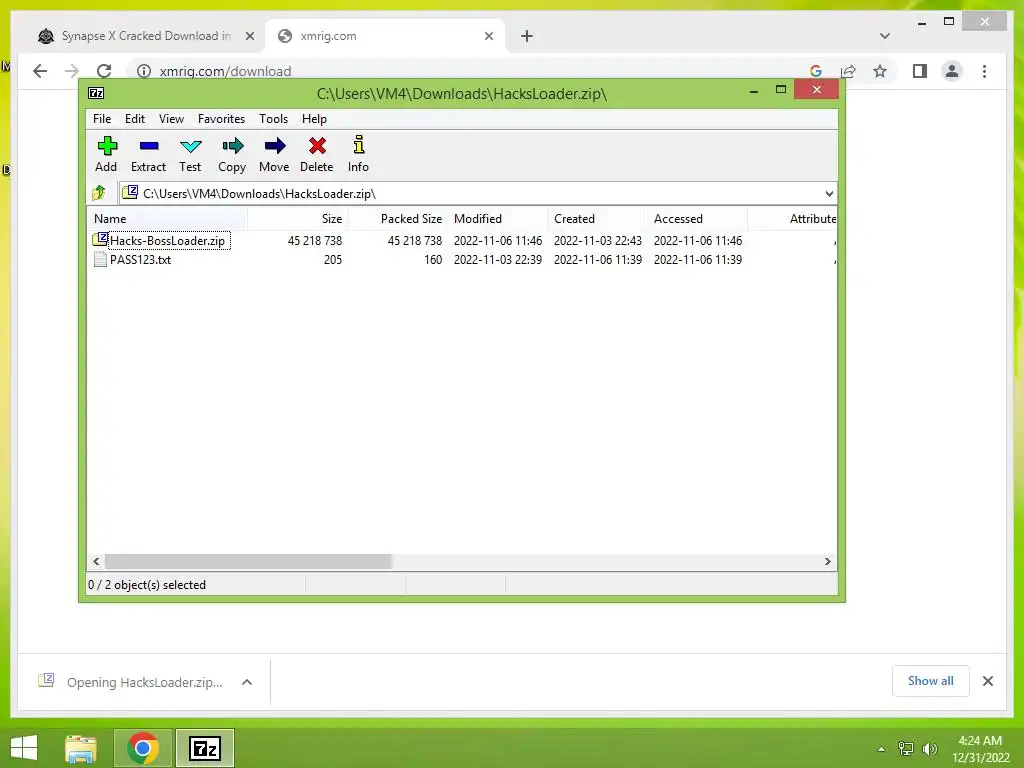Open File Explorer from taskbar

(x=81, y=748)
